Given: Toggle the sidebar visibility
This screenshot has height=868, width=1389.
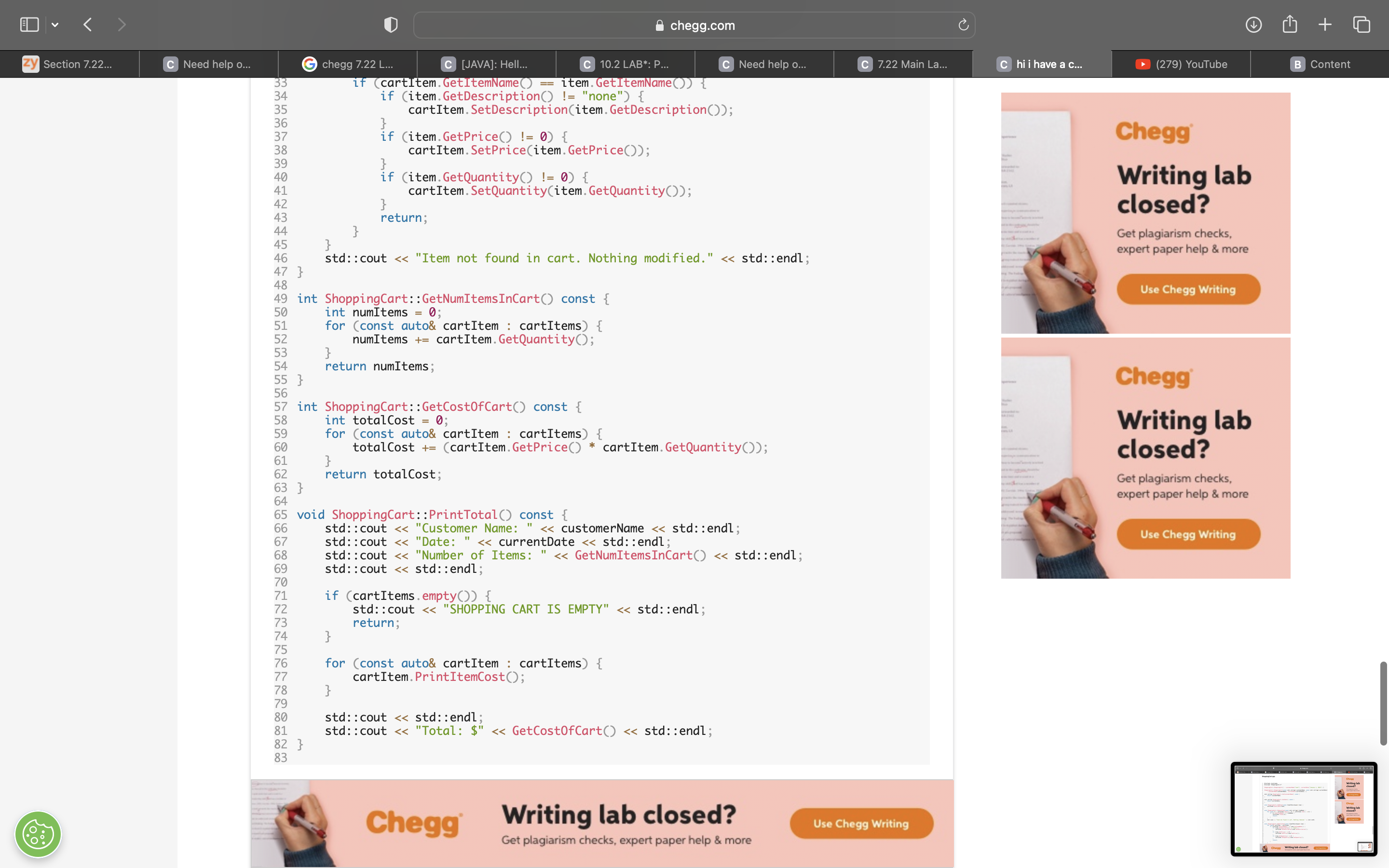Looking at the screenshot, I should pos(30,24).
